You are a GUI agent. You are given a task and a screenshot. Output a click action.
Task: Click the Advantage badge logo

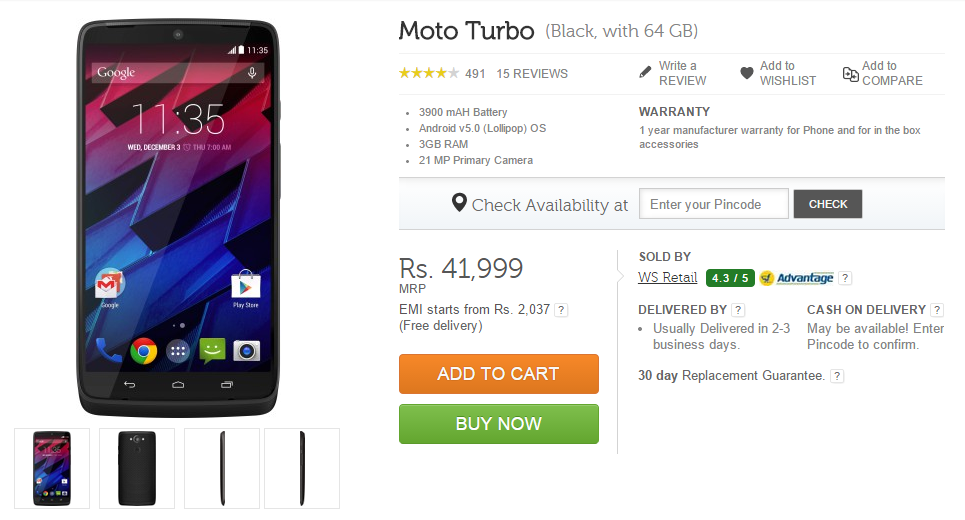(796, 278)
